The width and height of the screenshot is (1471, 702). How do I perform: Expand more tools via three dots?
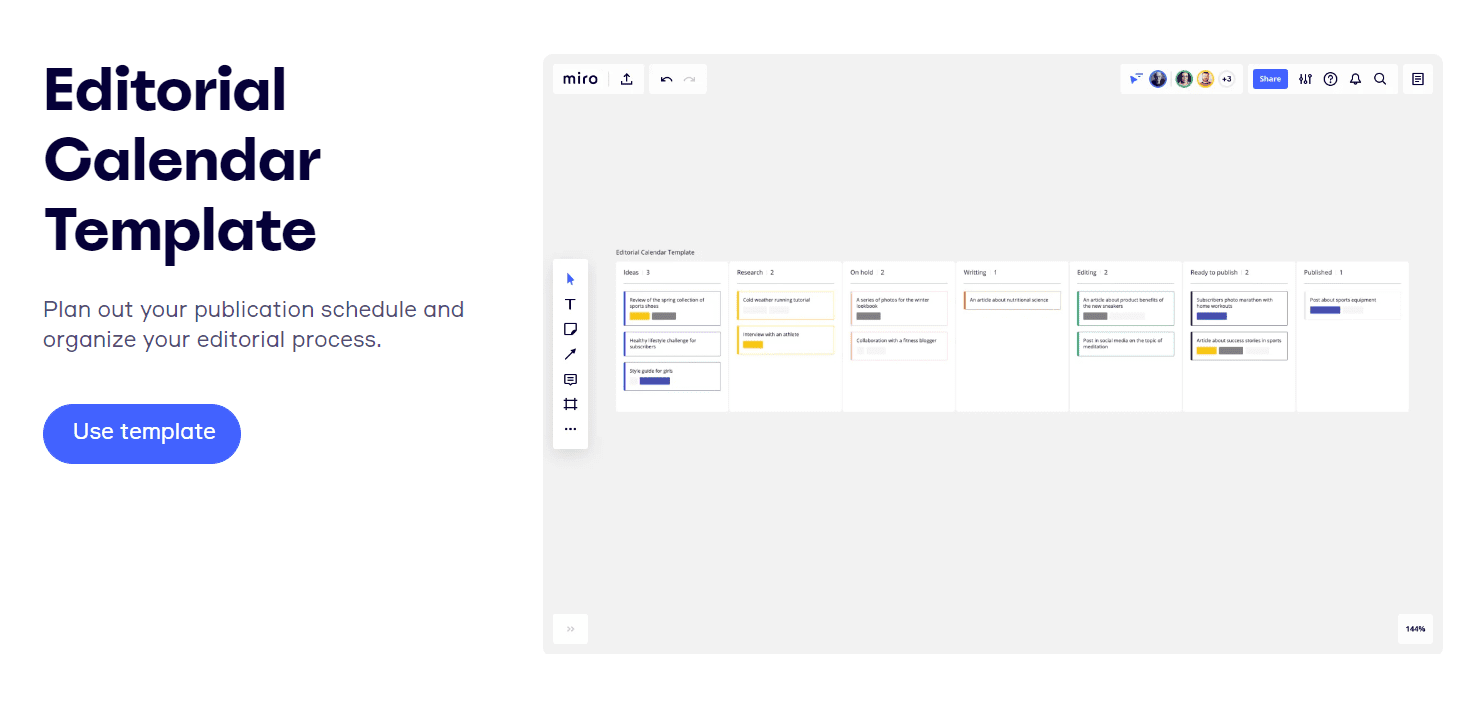pyautogui.click(x=570, y=429)
